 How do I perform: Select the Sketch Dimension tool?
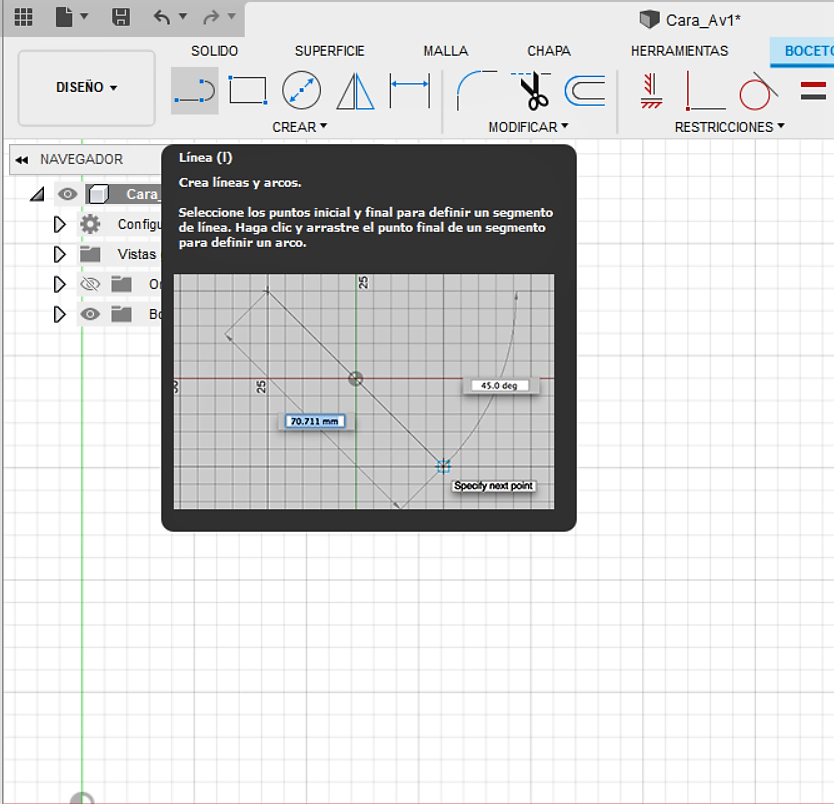point(410,90)
